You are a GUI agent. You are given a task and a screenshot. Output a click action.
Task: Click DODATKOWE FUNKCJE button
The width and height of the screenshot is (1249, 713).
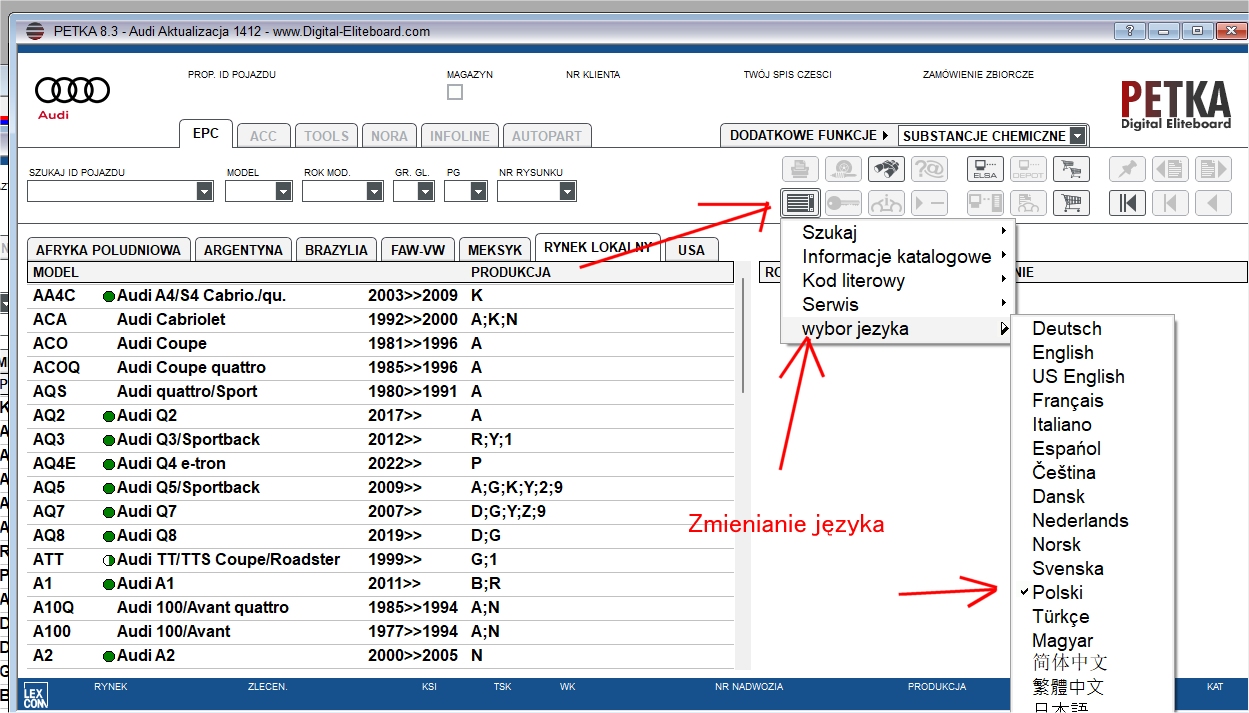click(802, 136)
